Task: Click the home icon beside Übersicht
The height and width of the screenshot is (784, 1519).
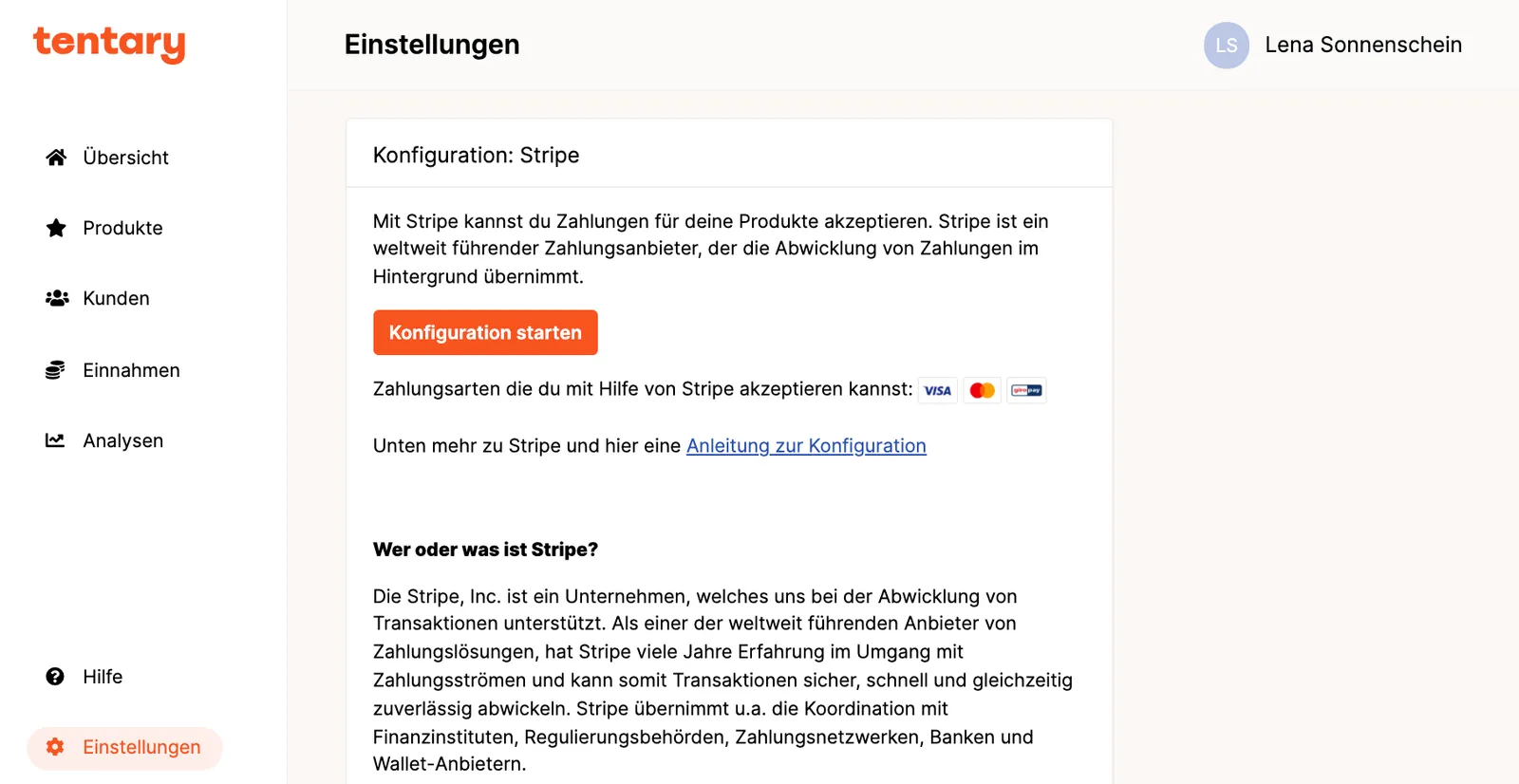Action: point(56,158)
